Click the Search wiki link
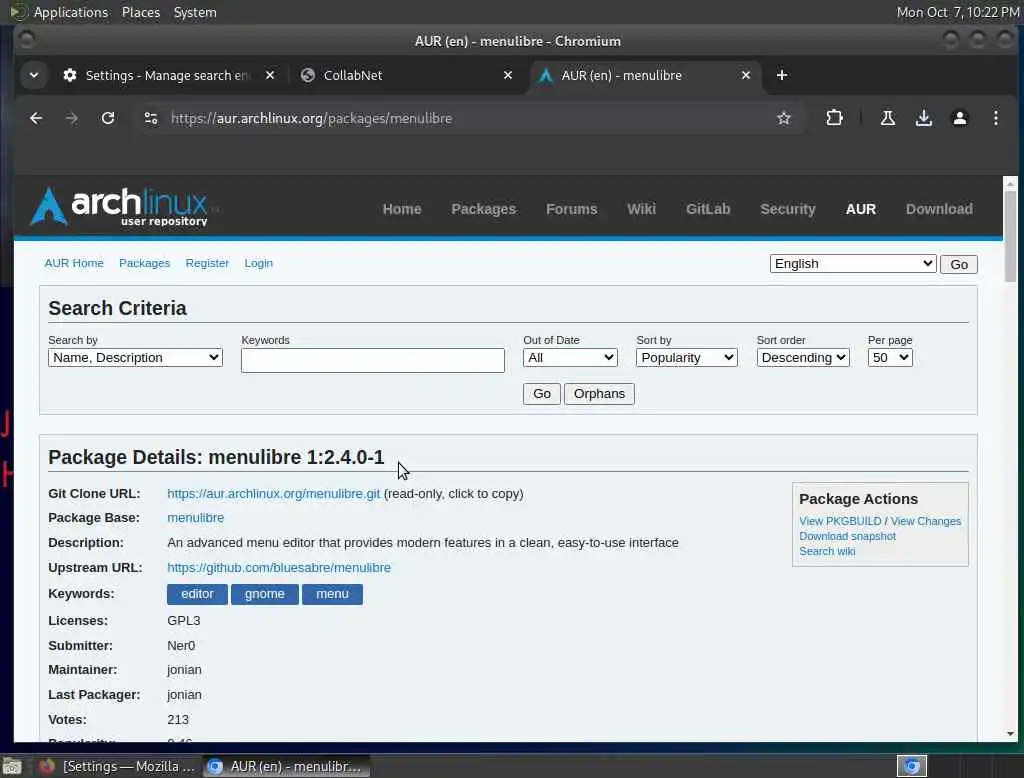Screen dimensions: 1024x778 [827, 551]
